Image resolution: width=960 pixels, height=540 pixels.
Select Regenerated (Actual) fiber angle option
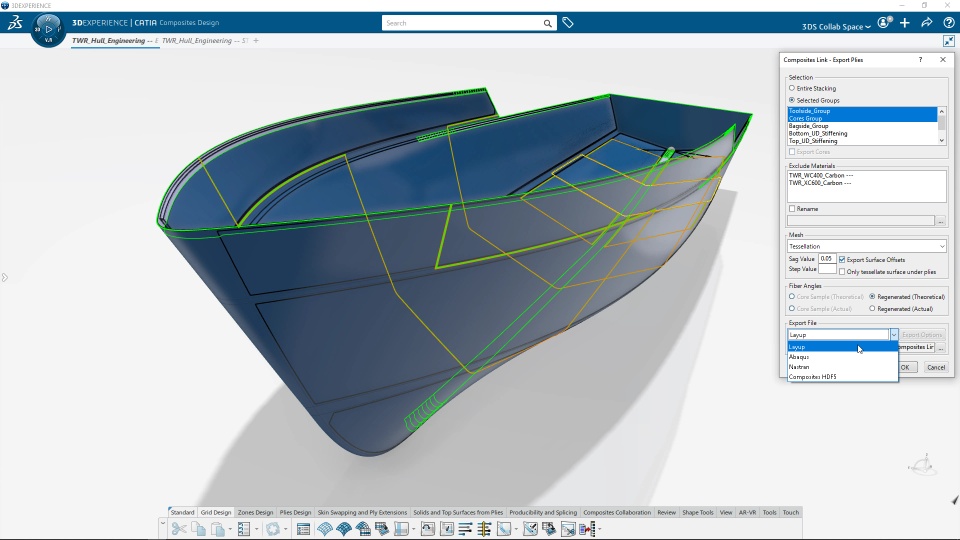click(872, 309)
